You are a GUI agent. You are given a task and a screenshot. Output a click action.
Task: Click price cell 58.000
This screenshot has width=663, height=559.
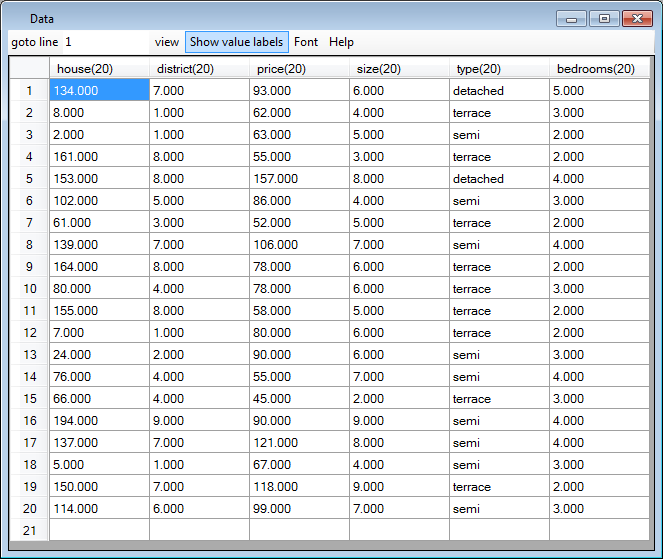point(299,310)
